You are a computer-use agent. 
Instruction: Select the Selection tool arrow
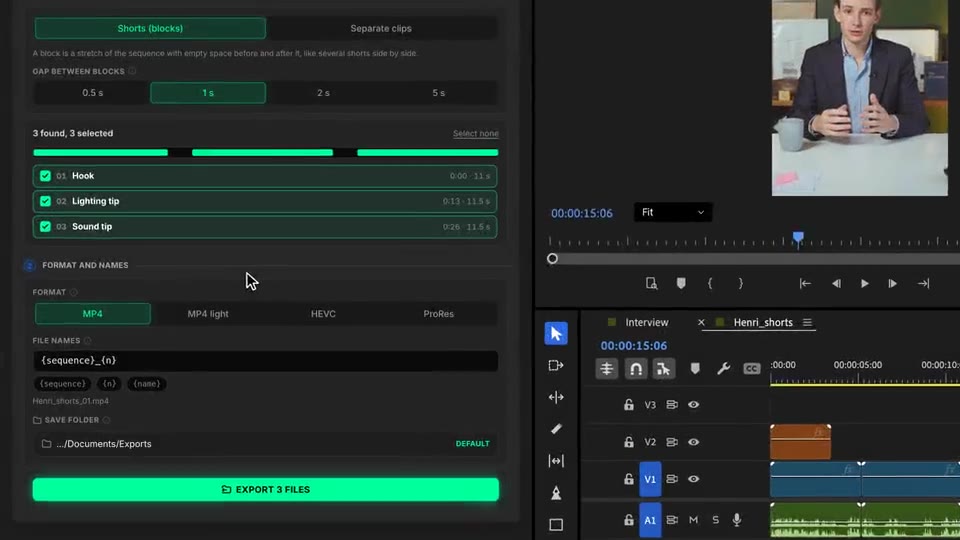coord(556,334)
